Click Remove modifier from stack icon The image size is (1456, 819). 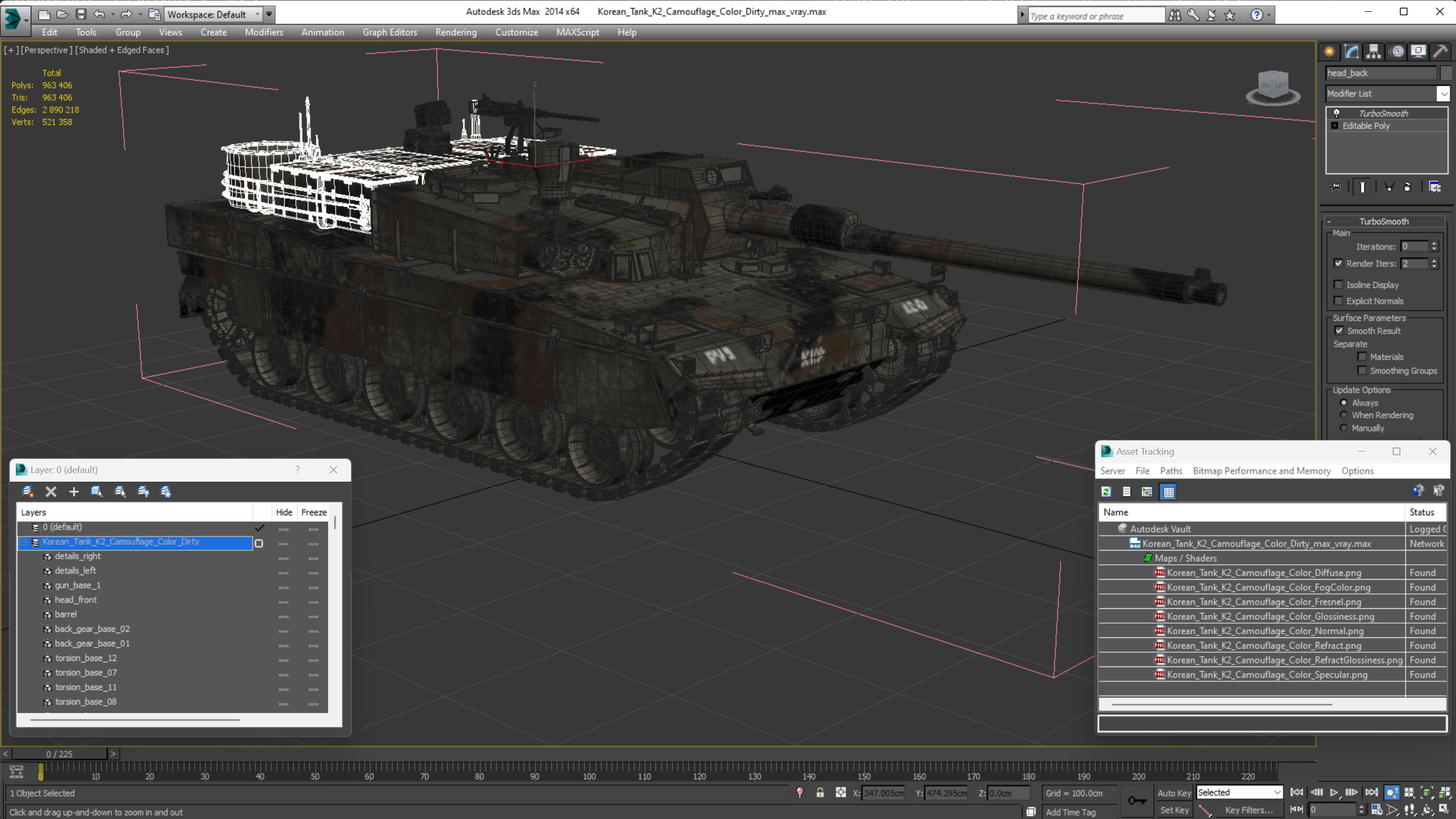pyautogui.click(x=1408, y=187)
